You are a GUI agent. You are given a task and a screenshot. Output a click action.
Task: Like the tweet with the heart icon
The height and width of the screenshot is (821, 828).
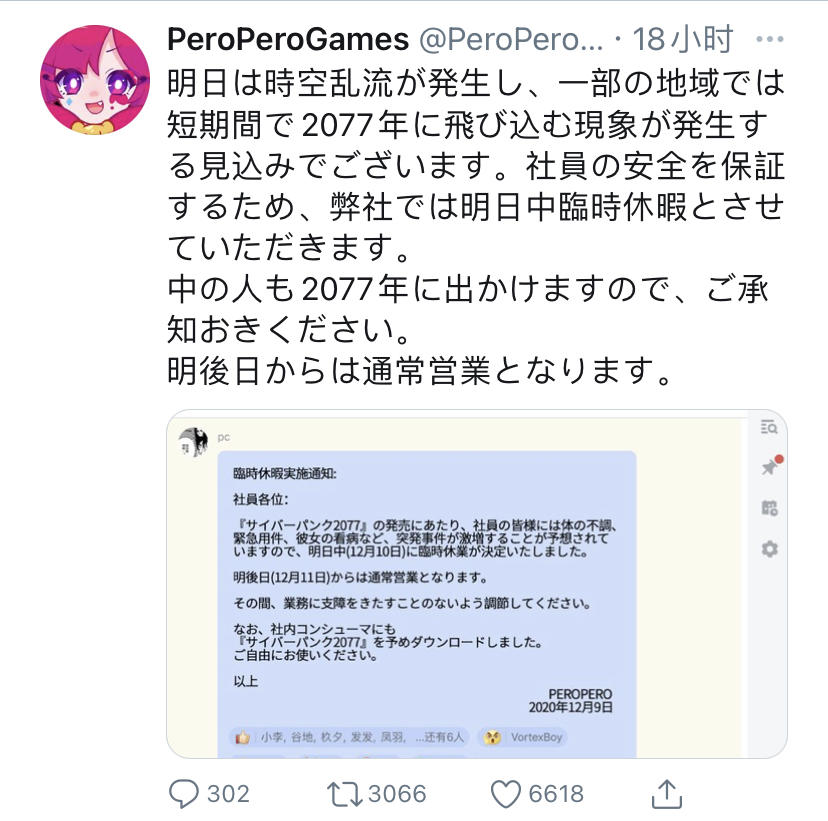507,794
